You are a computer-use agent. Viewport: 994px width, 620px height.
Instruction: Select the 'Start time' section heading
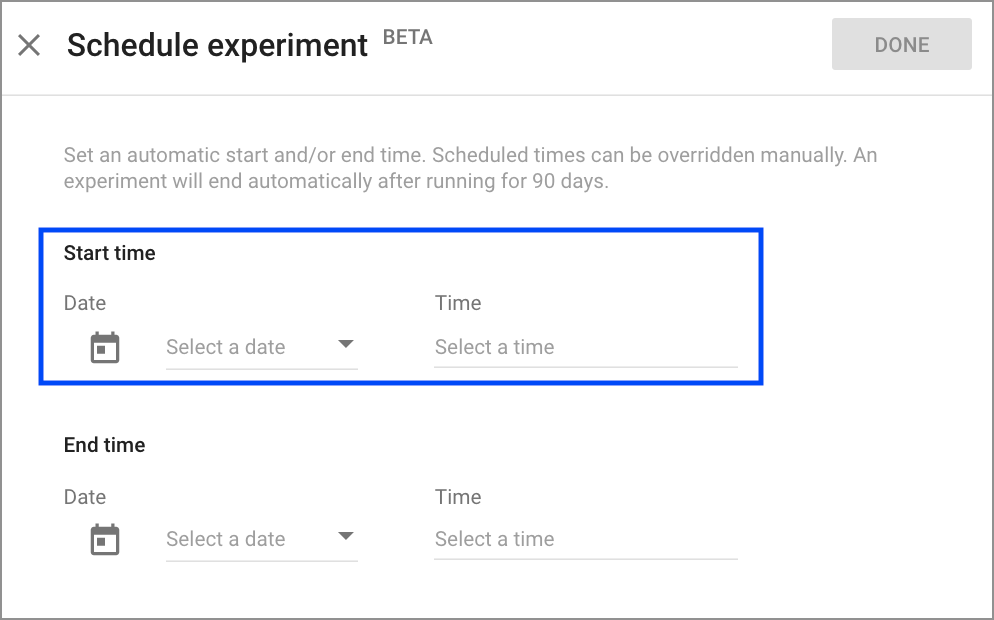110,254
